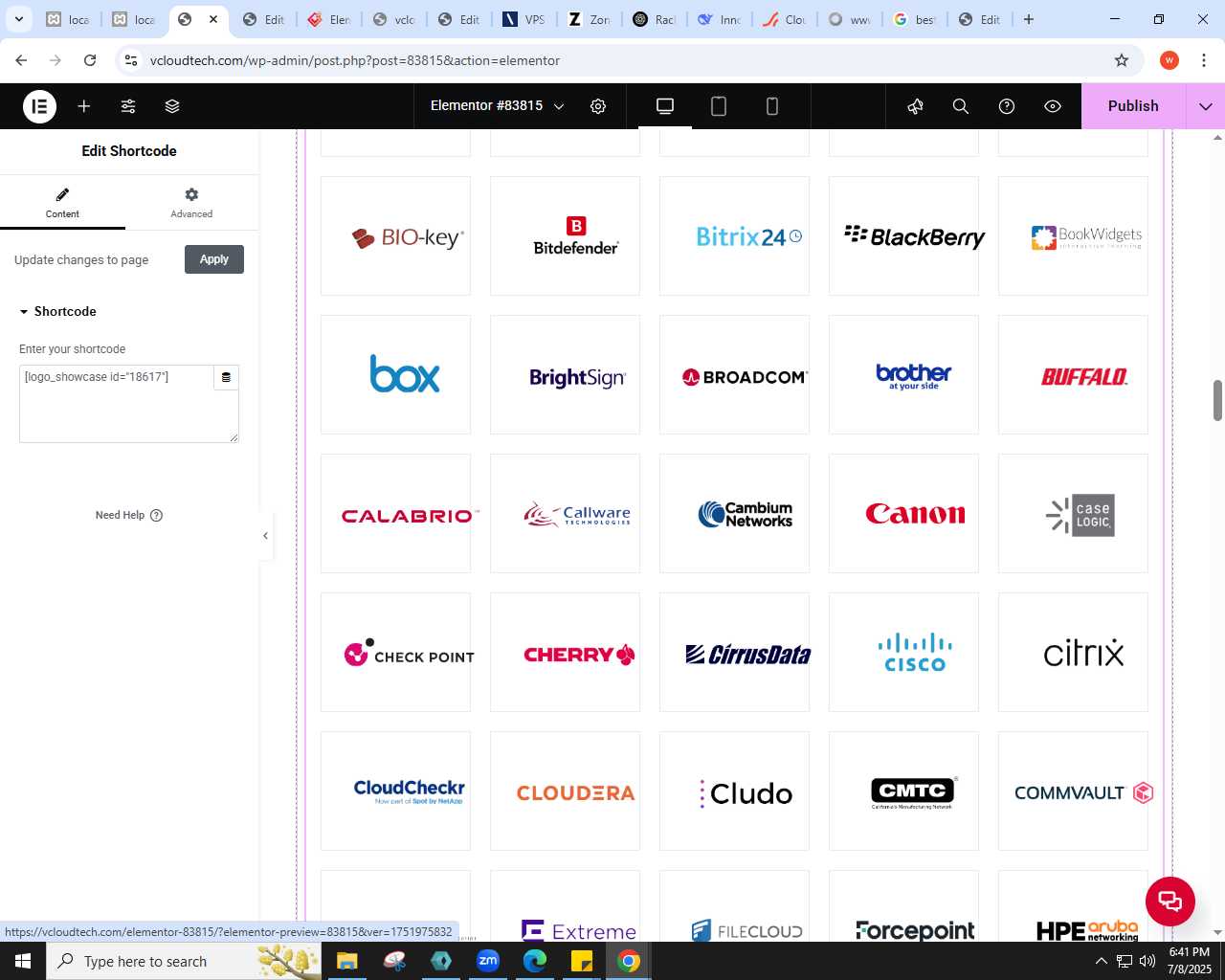The height and width of the screenshot is (980, 1225).
Task: Open the Add Element plus icon
Action: [x=84, y=106]
